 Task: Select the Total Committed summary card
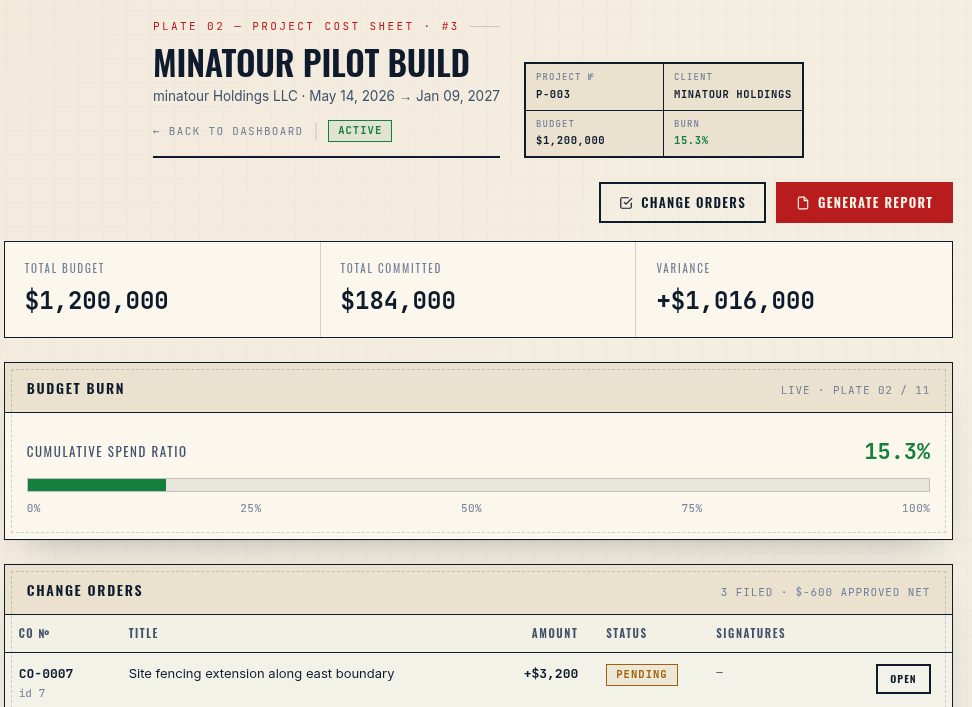478,289
